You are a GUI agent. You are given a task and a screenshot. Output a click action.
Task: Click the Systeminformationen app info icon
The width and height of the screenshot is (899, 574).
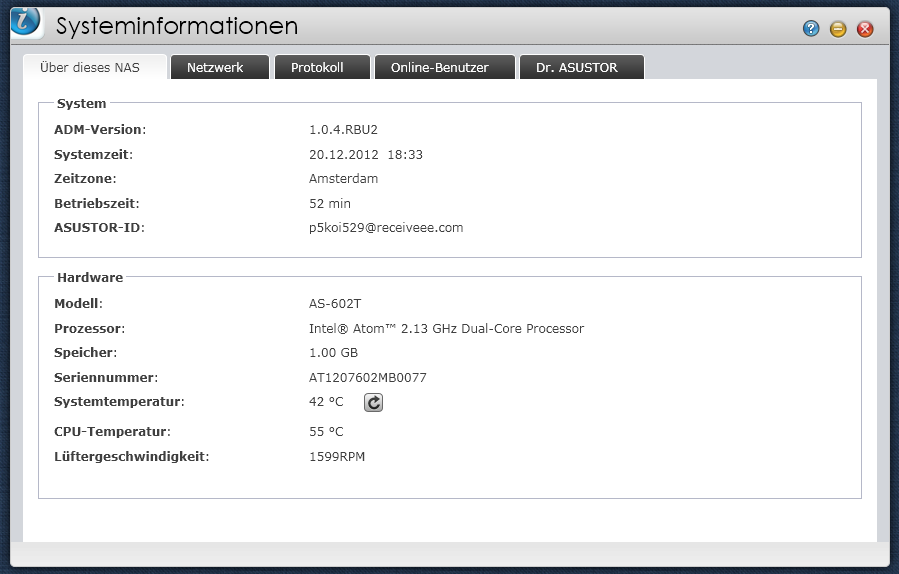click(x=25, y=22)
